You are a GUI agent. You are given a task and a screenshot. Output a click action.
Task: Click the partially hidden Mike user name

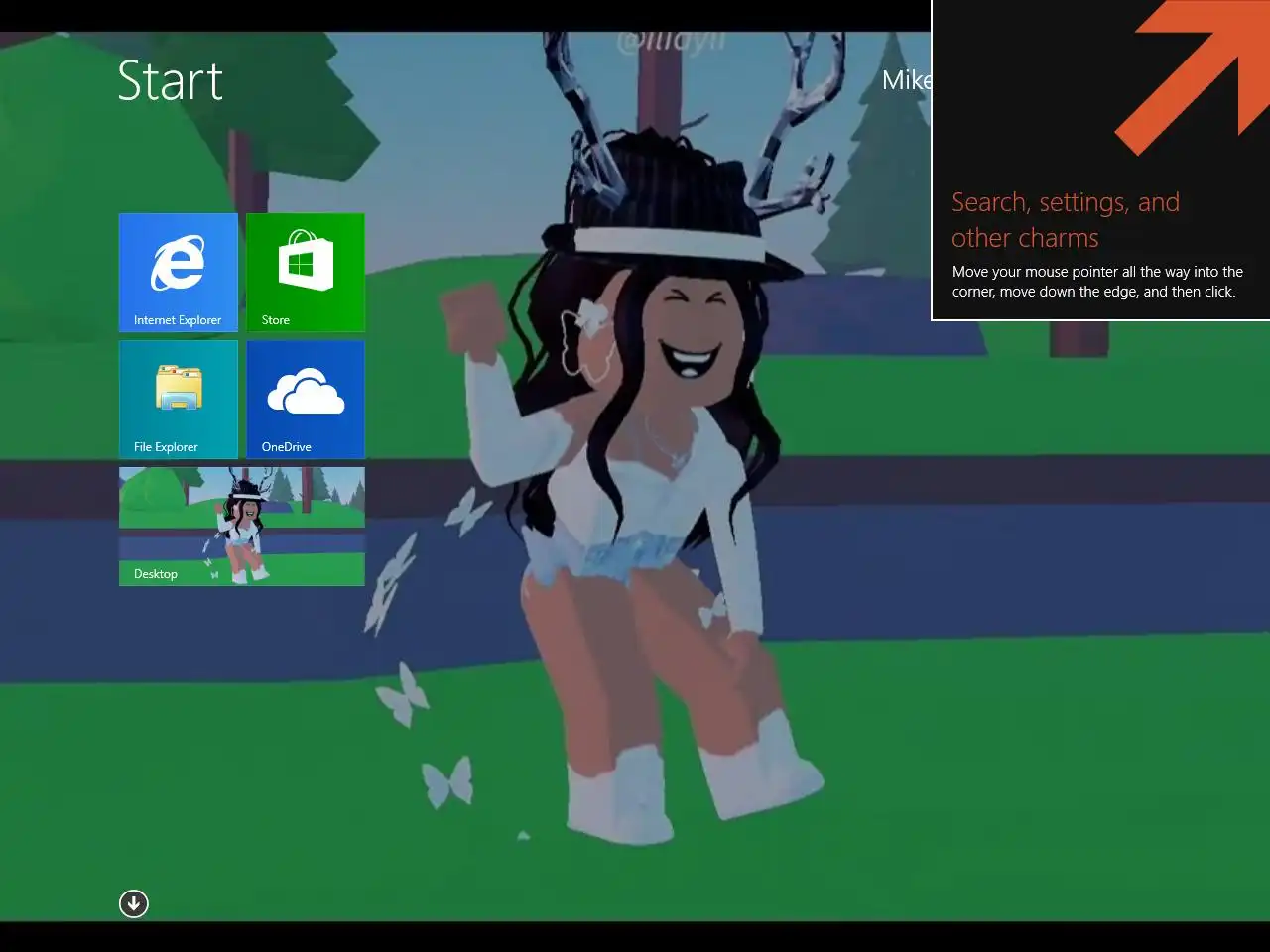coord(906,80)
